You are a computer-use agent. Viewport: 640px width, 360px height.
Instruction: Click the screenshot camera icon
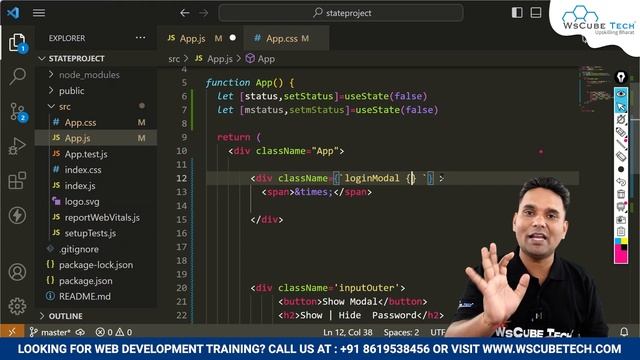(x=621, y=220)
